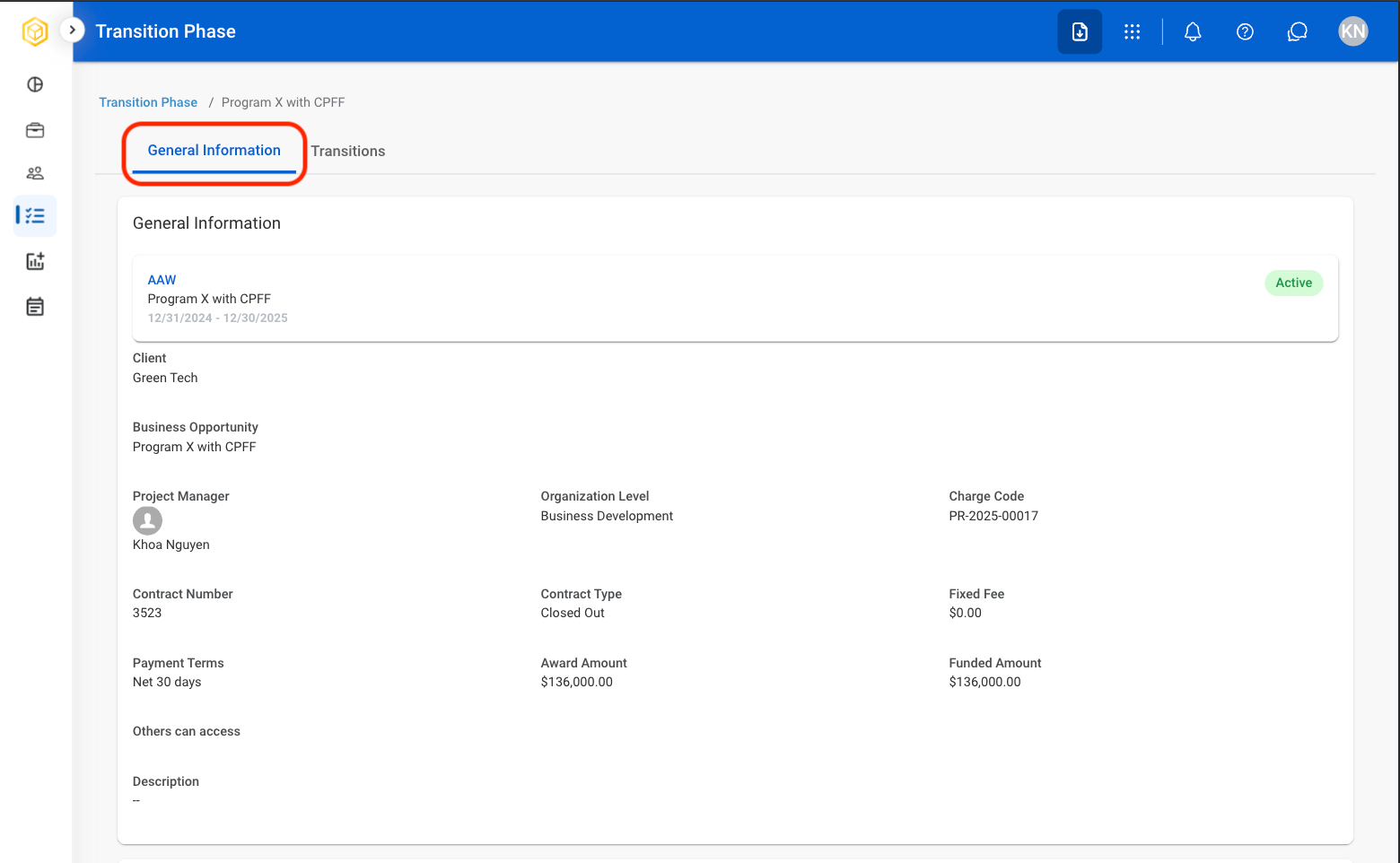
Task: Open the chart-plus reports sidebar icon
Action: tap(35, 261)
